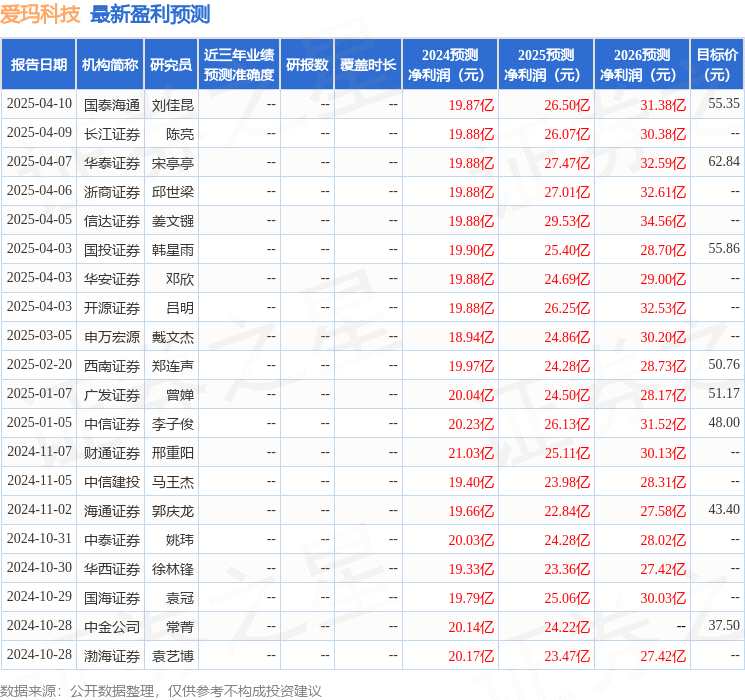Select the 申万宏源 institution cell

112,337
